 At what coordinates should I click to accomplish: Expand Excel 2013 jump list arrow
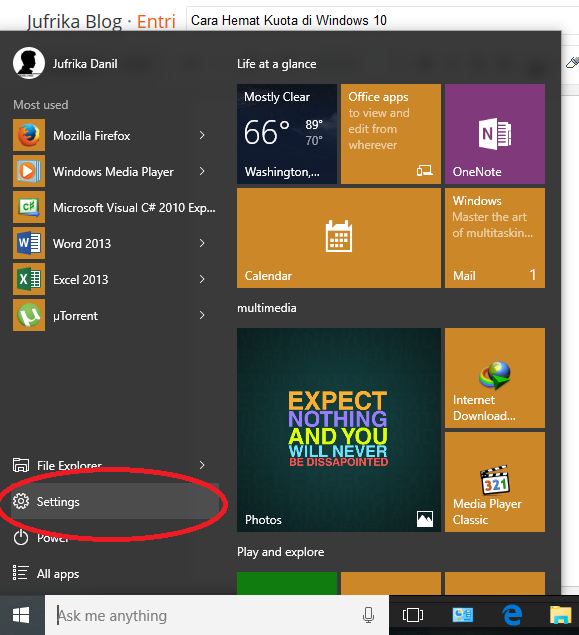(202, 279)
